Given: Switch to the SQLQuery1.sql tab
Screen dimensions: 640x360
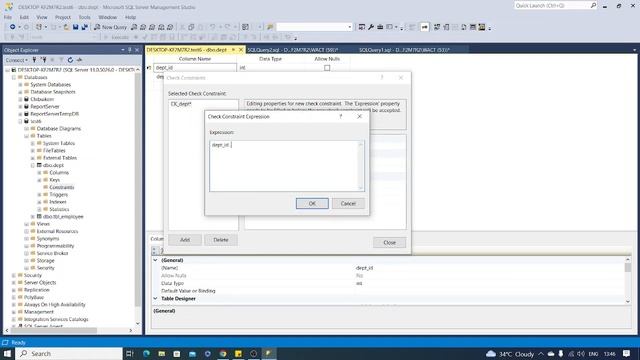Looking at the screenshot, I should 404,50.
